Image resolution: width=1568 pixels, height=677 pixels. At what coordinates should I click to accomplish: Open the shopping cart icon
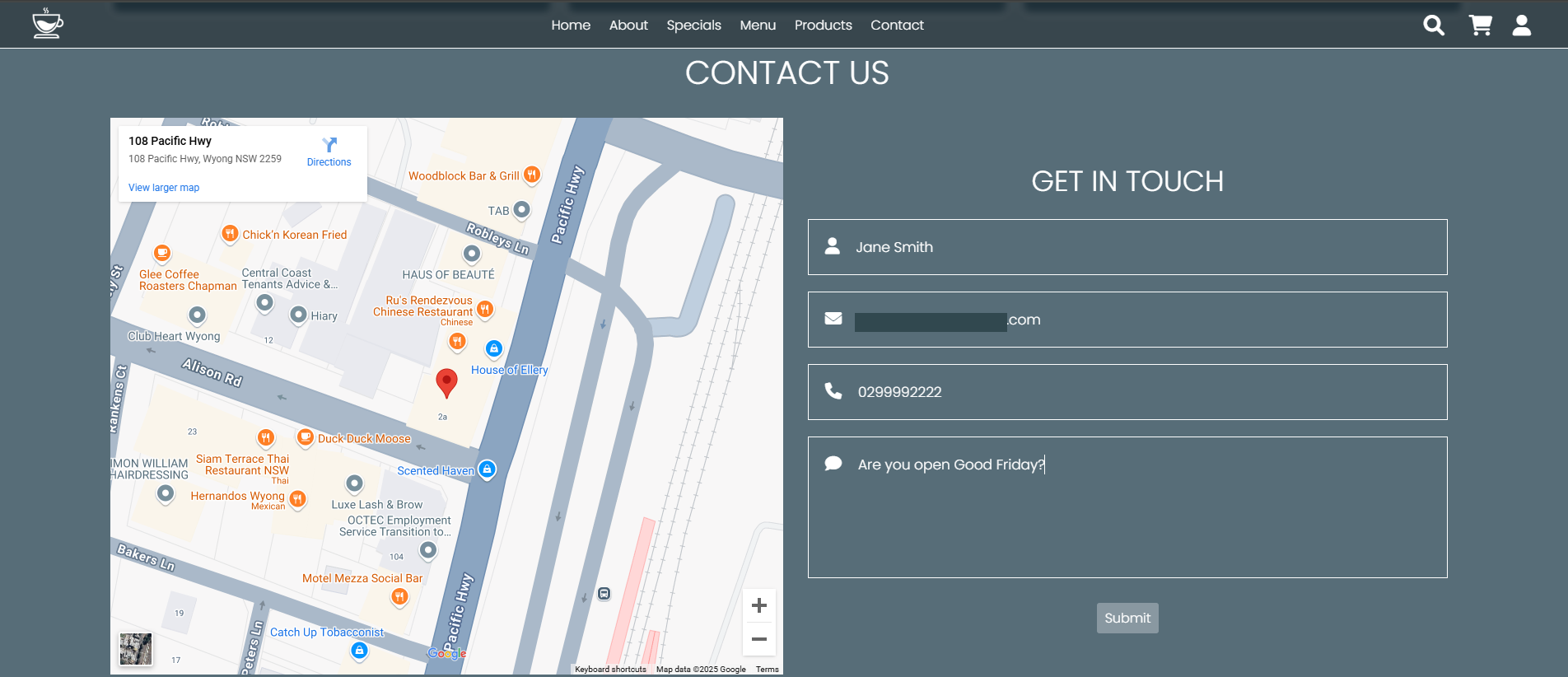tap(1480, 26)
